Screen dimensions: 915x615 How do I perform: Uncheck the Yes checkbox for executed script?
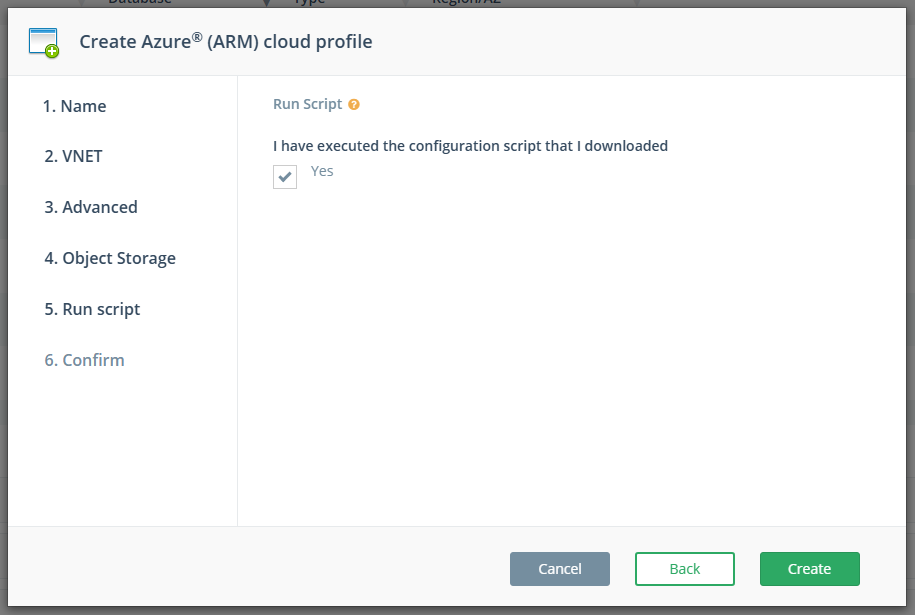pyautogui.click(x=285, y=177)
